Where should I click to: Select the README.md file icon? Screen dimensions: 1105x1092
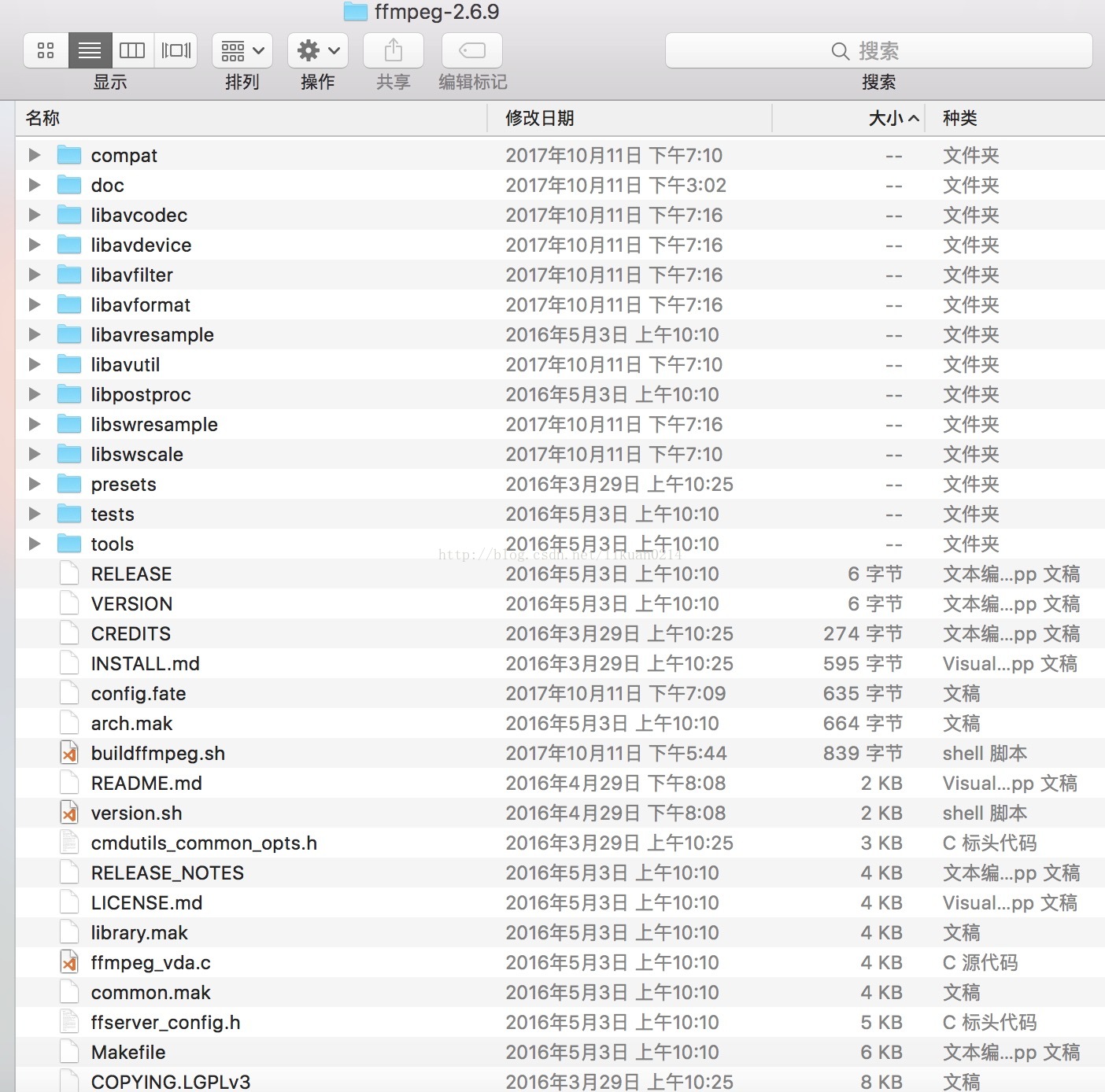point(69,783)
